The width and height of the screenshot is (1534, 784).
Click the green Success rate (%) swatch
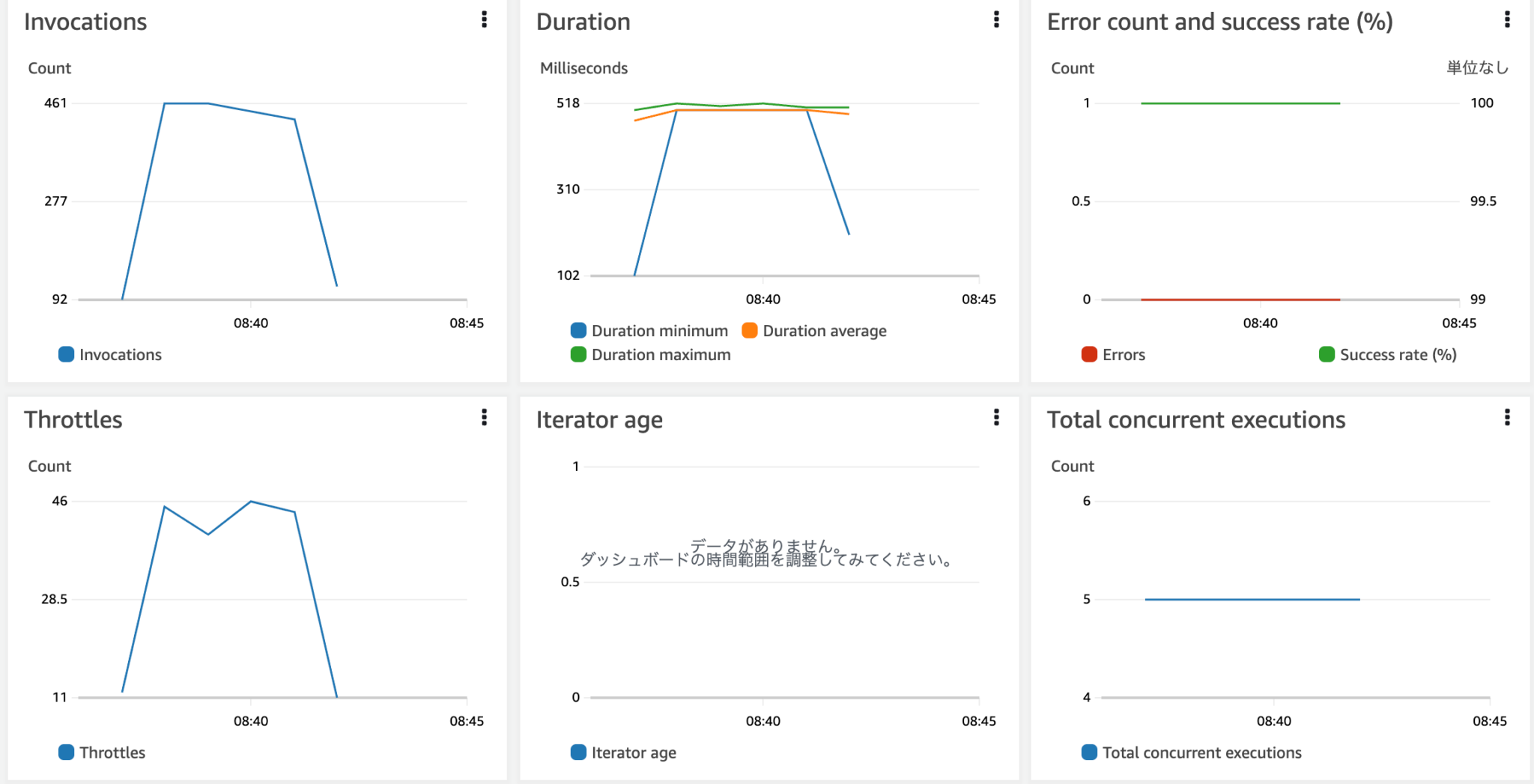[x=1327, y=355]
